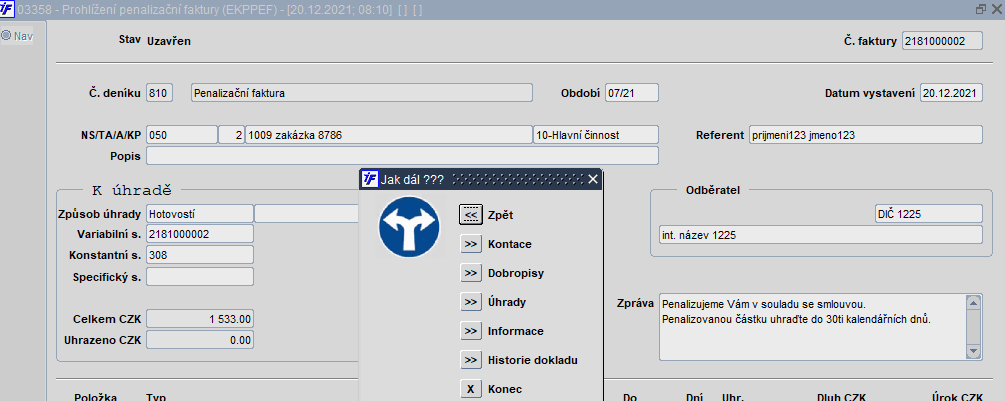Open Dobropisy via its arrow button
Viewport: 1005px width, 401px height.
tap(470, 273)
